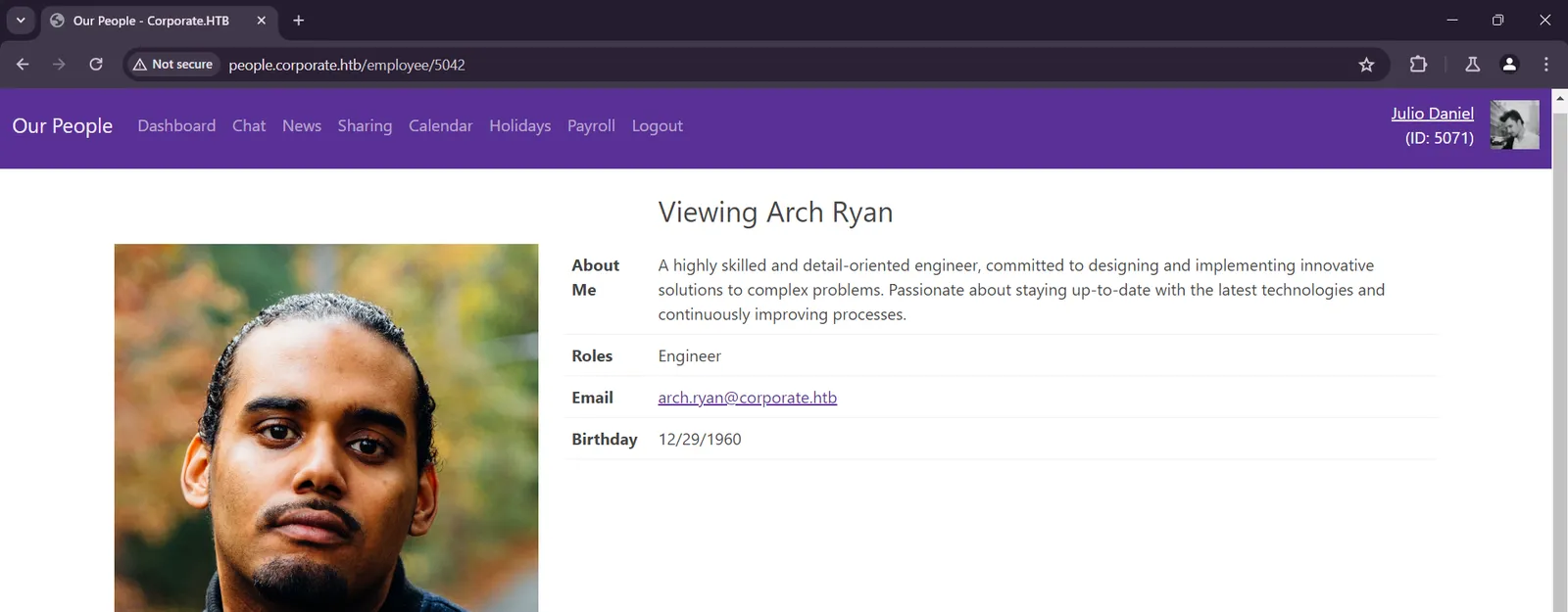Open the browser extensions puzzle icon
The image size is (1568, 612).
[1418, 65]
